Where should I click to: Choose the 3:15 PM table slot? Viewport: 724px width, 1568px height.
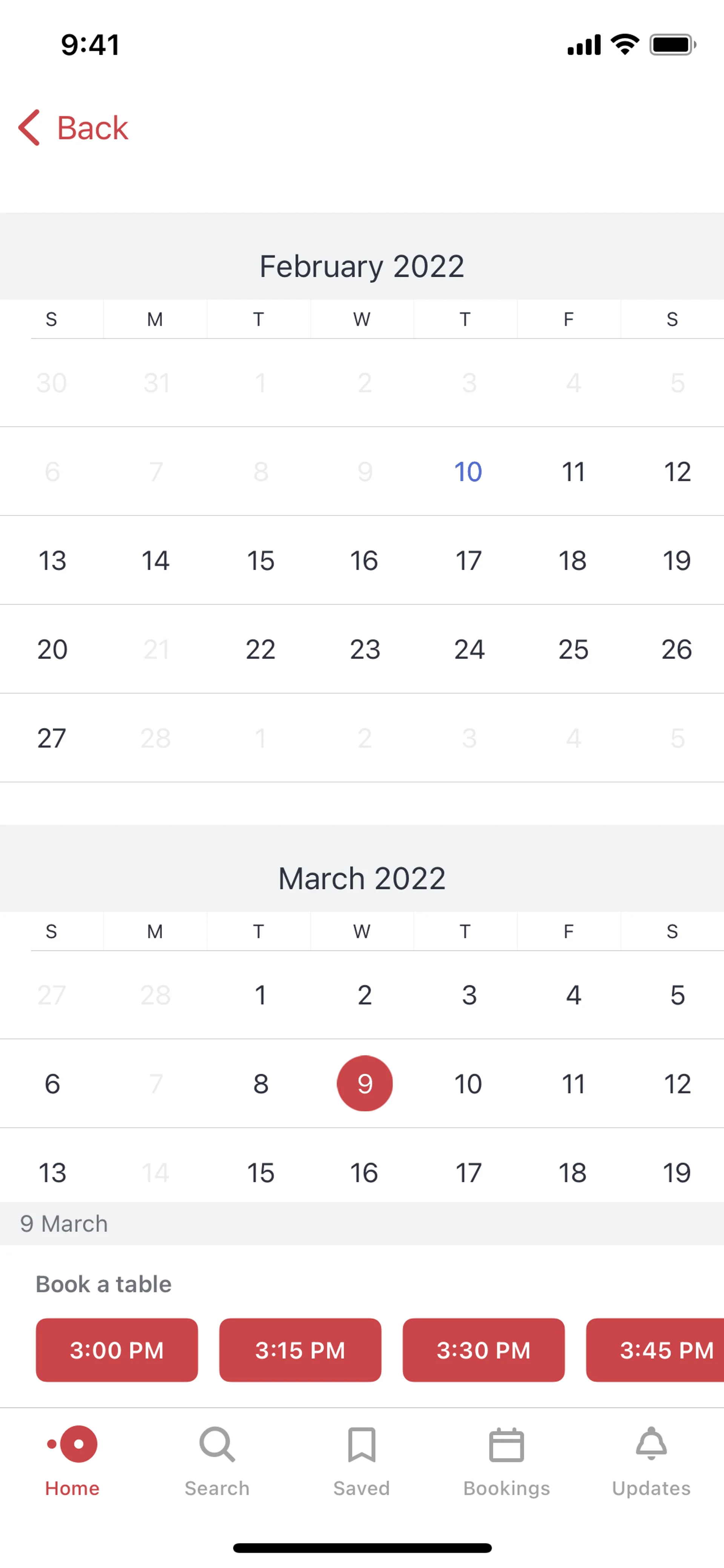point(300,1350)
